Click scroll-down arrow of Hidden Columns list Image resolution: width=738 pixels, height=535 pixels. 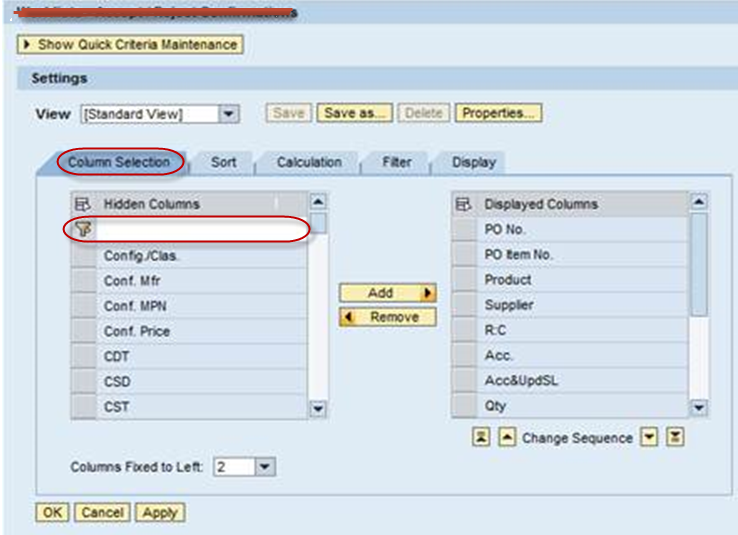coord(318,408)
